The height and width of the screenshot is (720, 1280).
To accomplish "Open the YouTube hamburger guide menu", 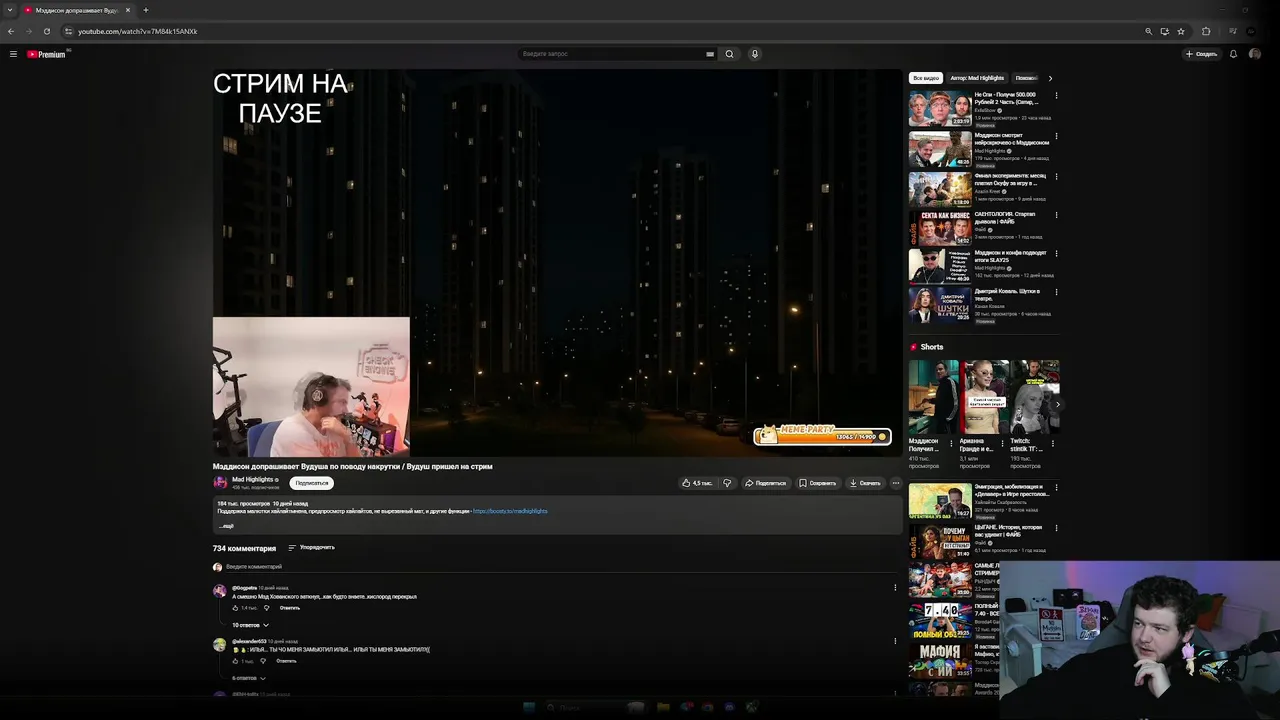I will 13,54.
